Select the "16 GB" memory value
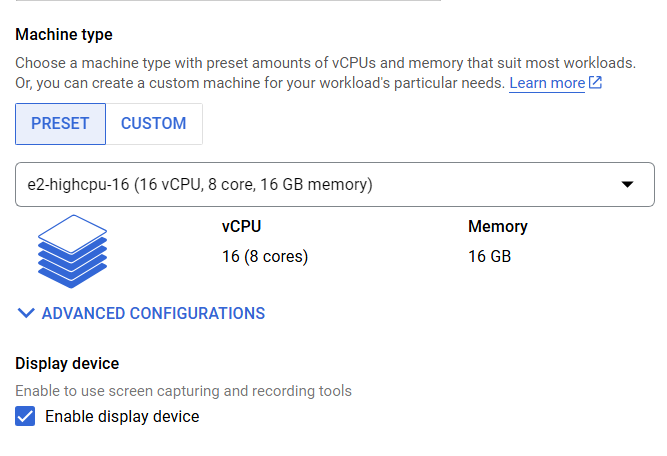 489,257
